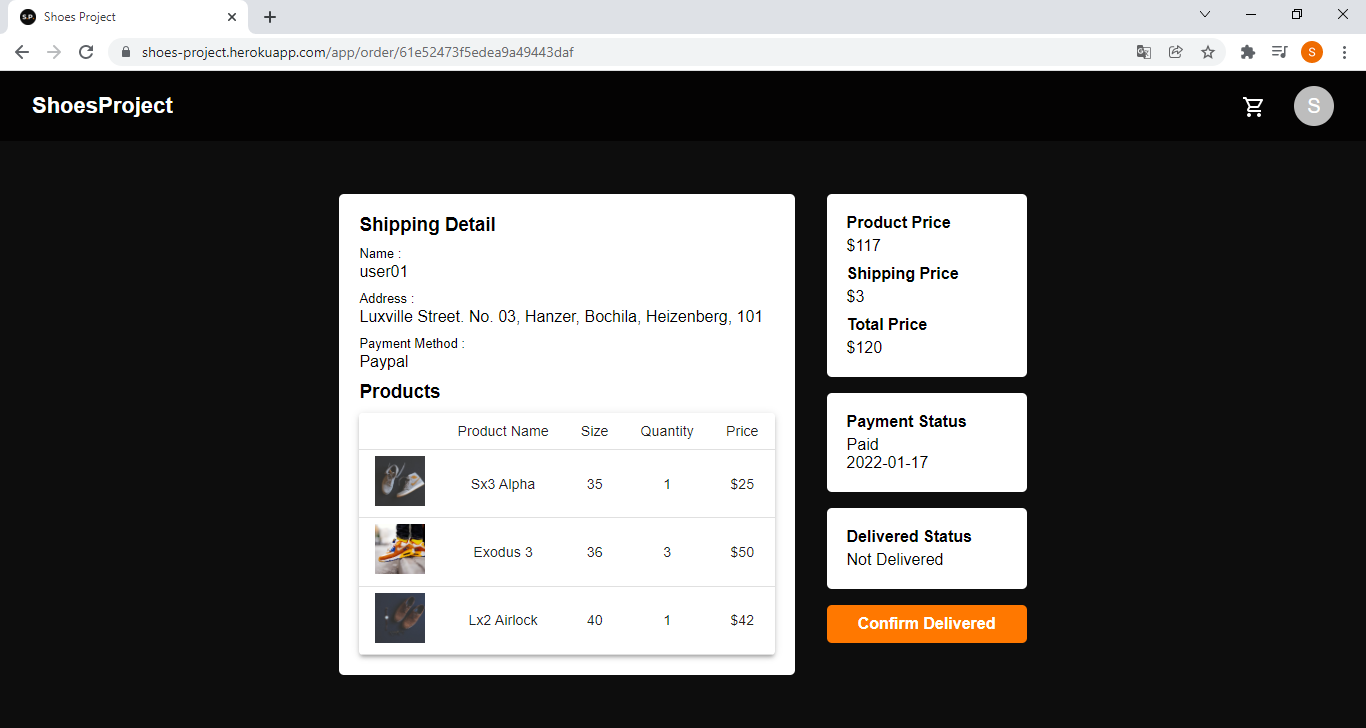Bookmark the page with the star icon

tap(1209, 51)
